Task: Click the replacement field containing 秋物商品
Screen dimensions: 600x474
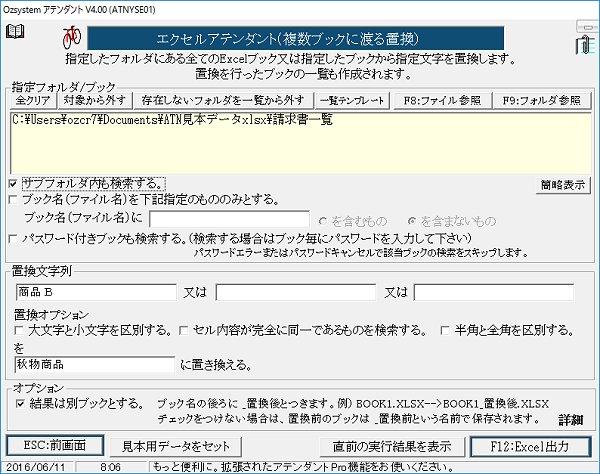Action: pyautogui.click(x=95, y=365)
